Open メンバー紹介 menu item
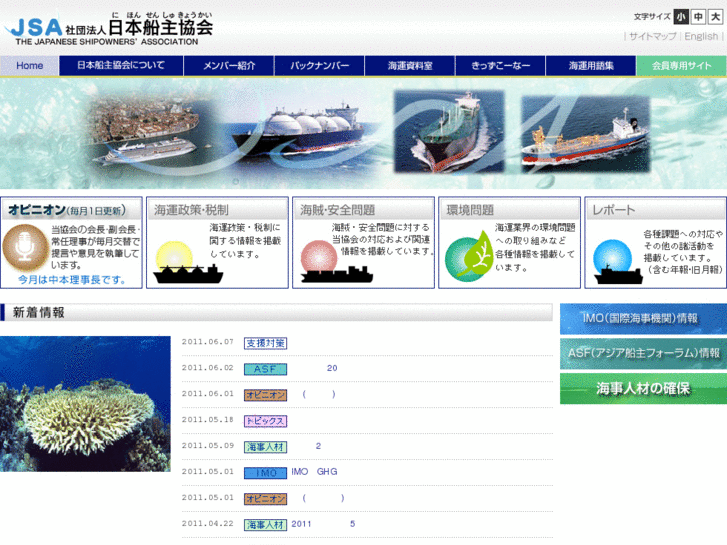The image size is (727, 545). [x=229, y=66]
